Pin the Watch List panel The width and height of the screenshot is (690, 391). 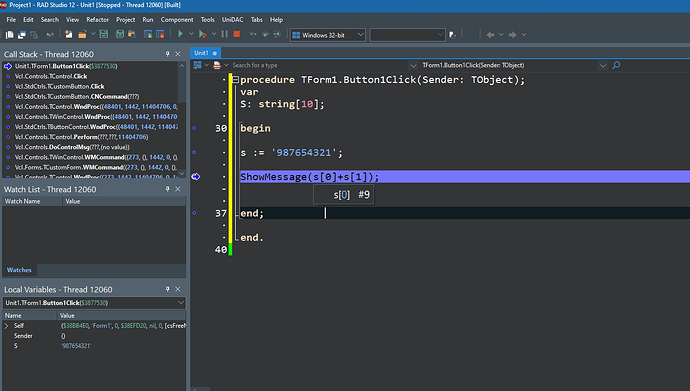click(x=167, y=189)
